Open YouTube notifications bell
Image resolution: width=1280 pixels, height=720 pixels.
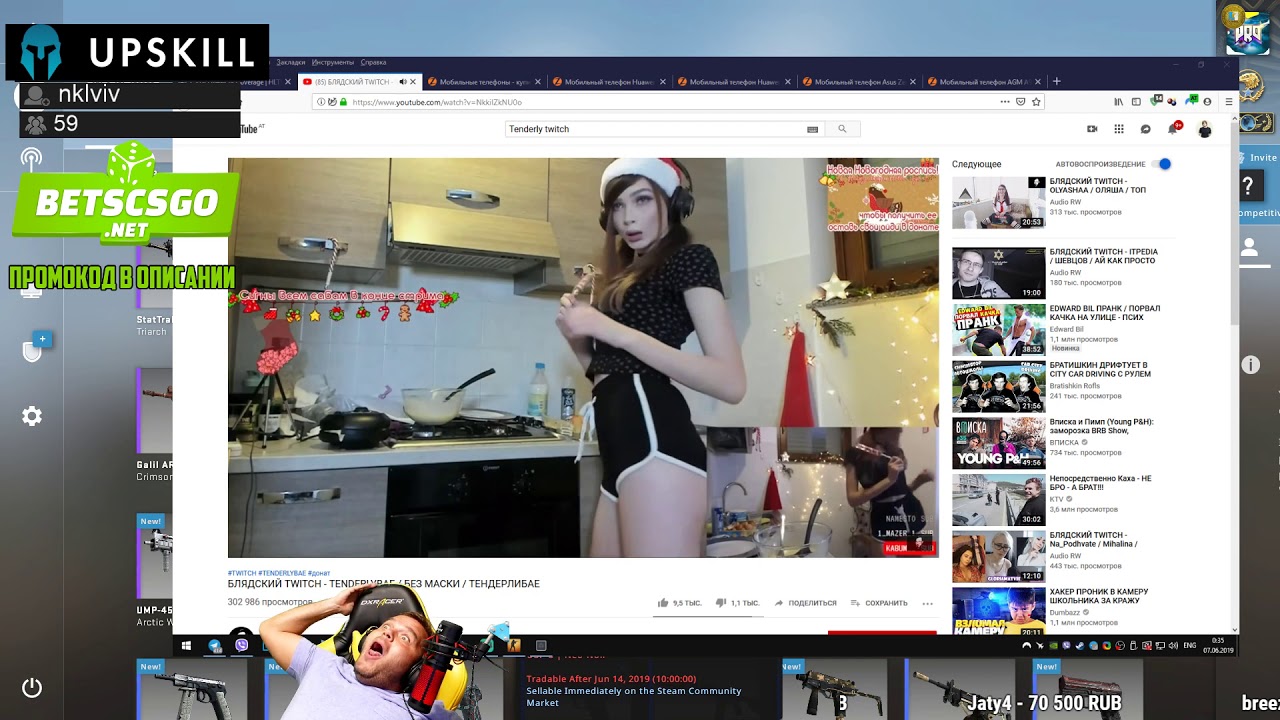[1174, 128]
